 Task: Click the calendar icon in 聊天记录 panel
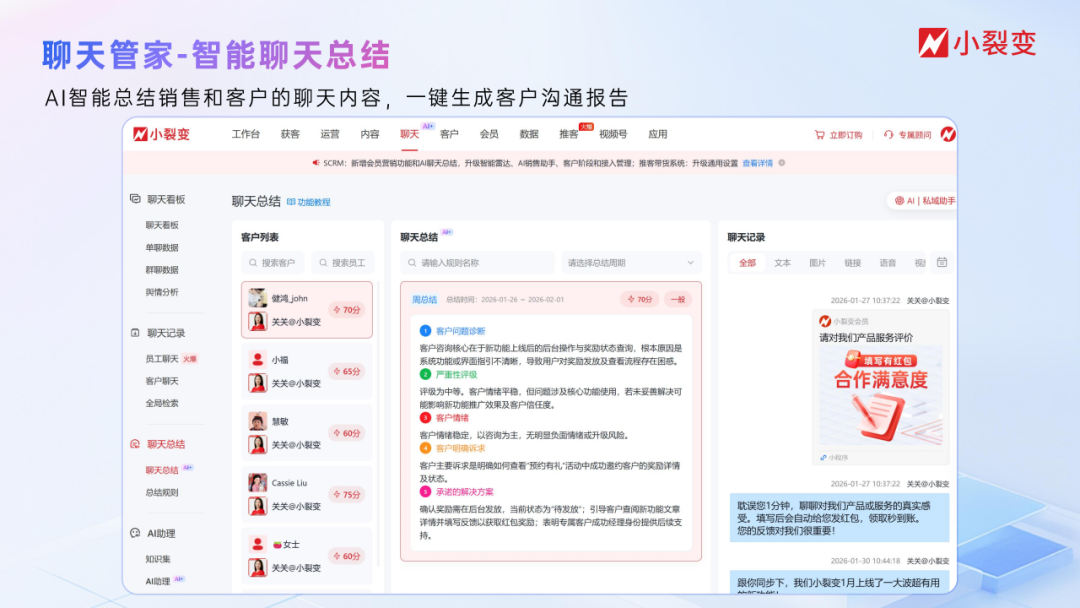tap(941, 262)
